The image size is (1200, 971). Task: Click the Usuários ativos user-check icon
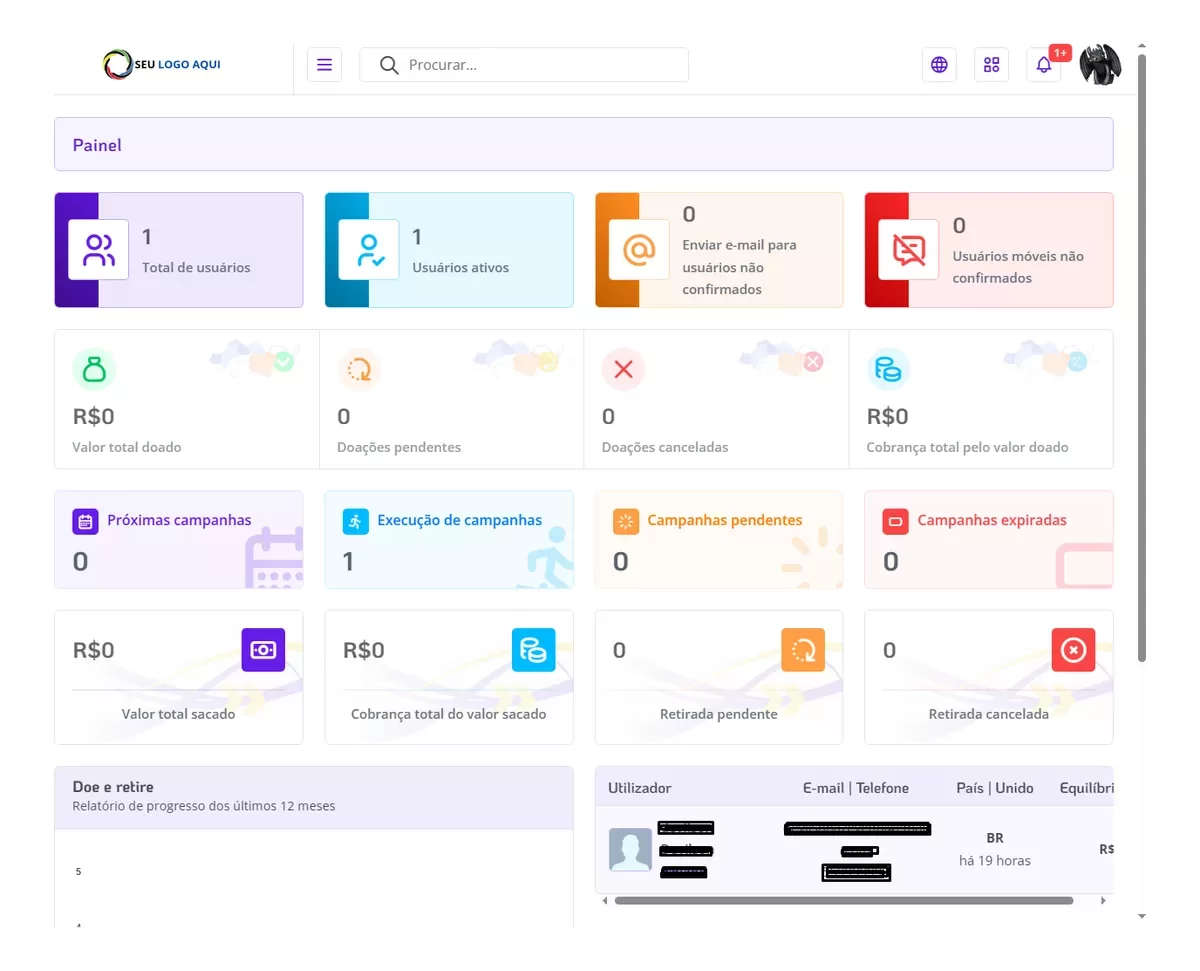click(369, 250)
